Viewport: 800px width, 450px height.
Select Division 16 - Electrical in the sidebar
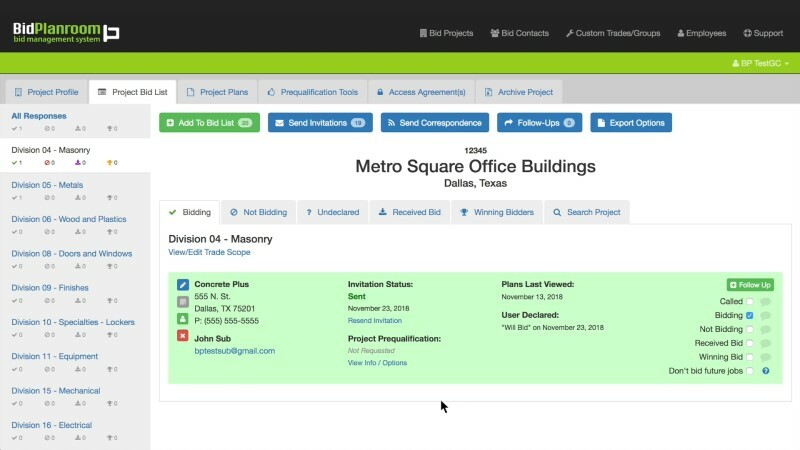coord(52,425)
